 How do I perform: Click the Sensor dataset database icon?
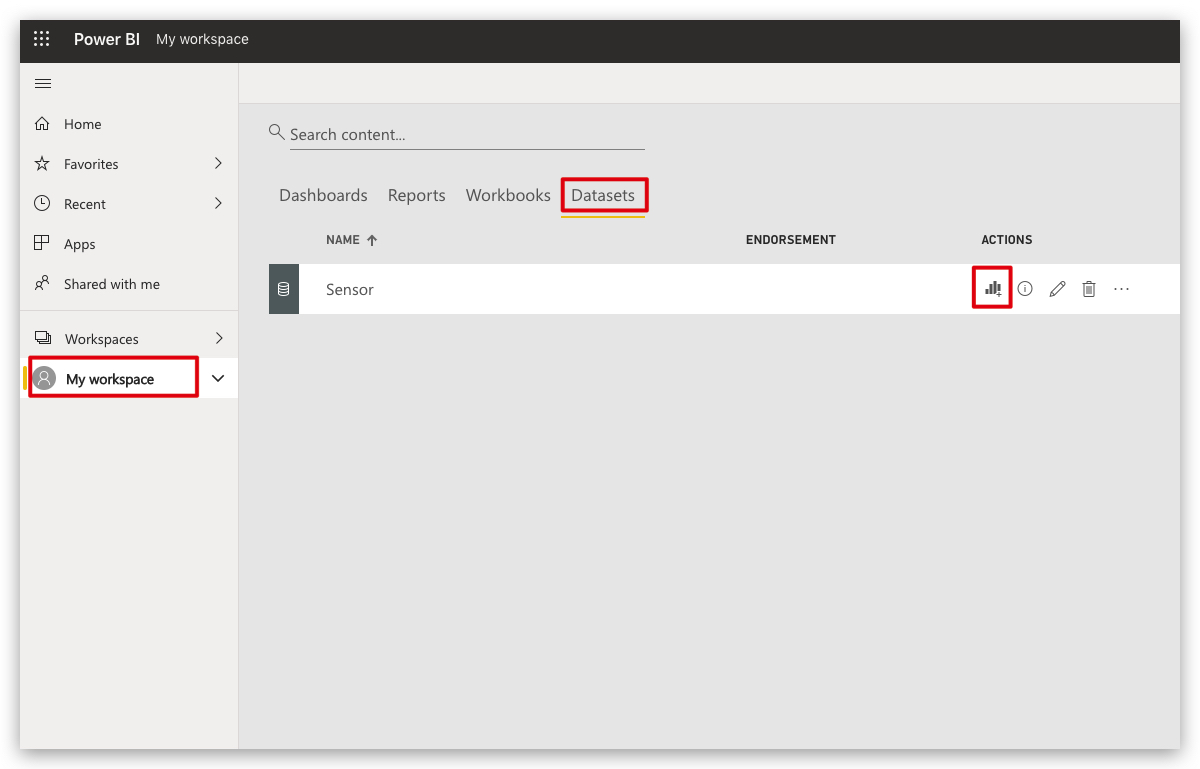coord(284,289)
